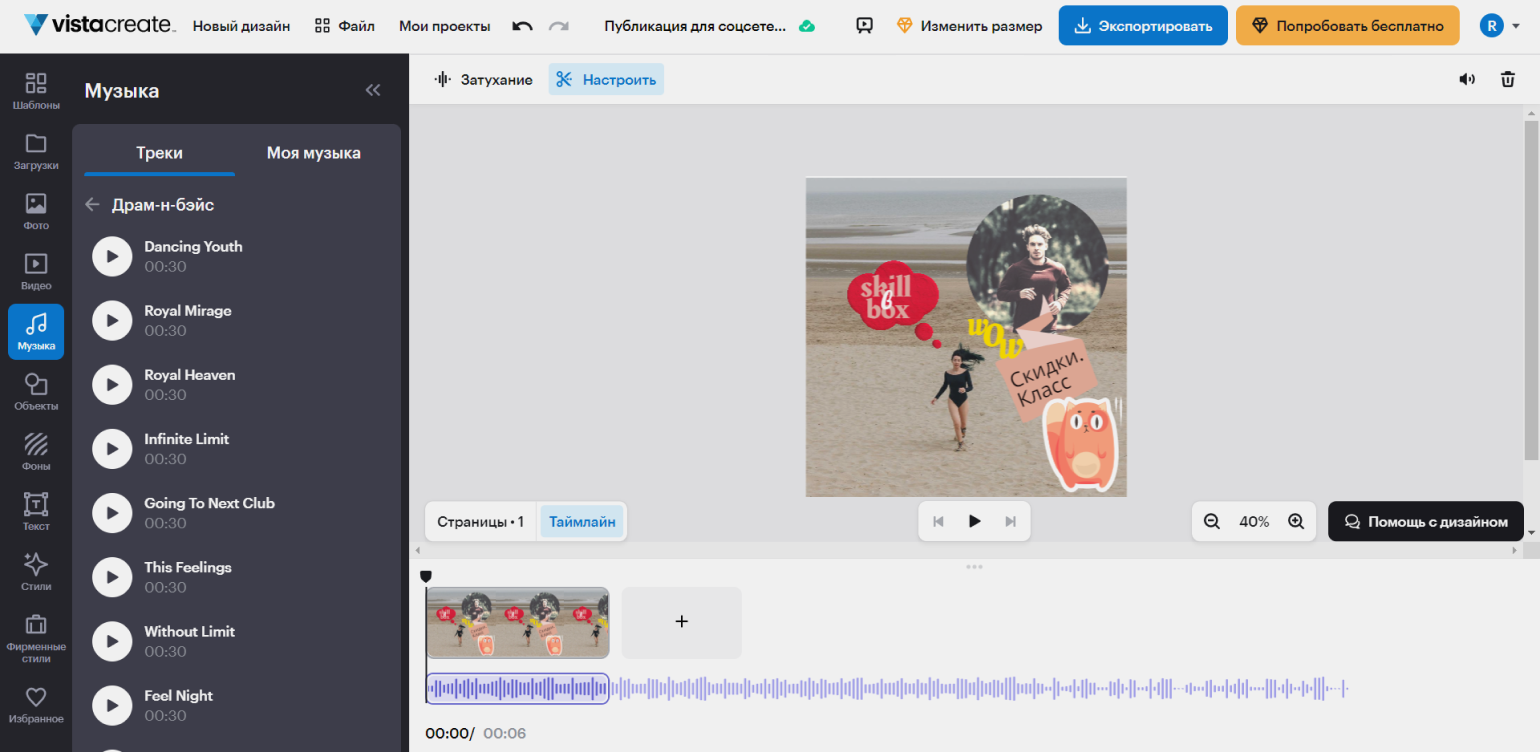The height and width of the screenshot is (752, 1540).
Task: Click the Экспортировать button
Action: [x=1143, y=26]
